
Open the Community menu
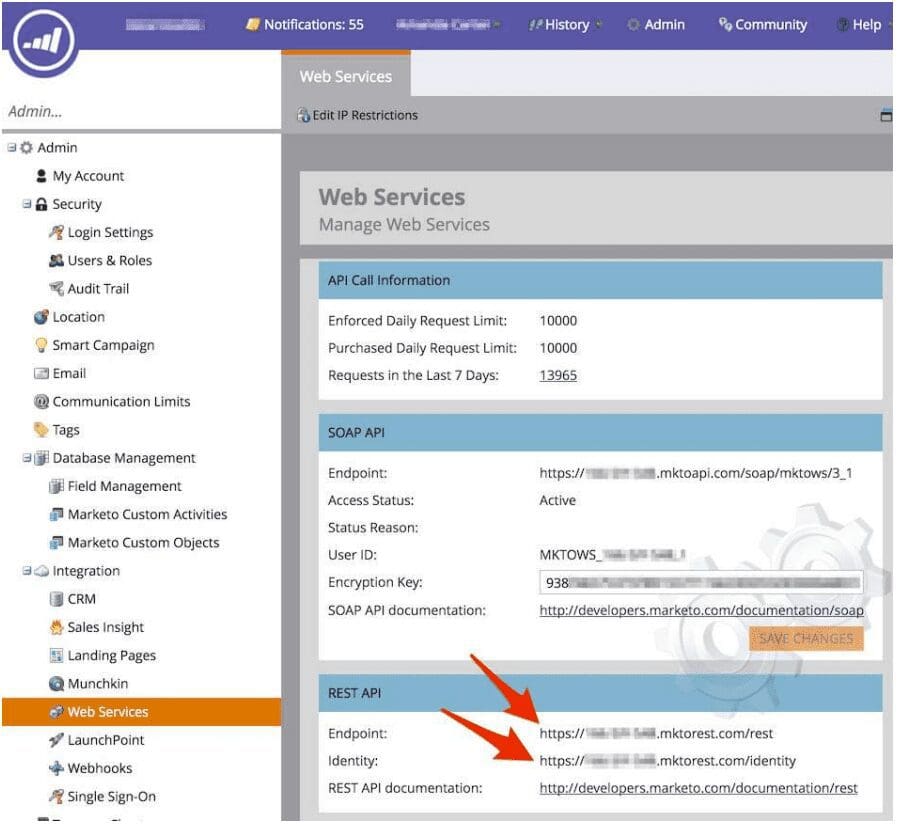[763, 25]
